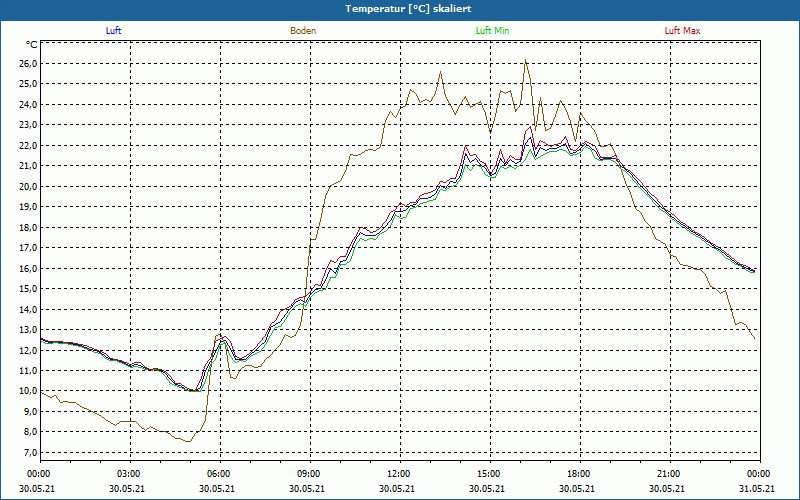
Task: Click the 18:00 time axis label
Action: (580, 474)
